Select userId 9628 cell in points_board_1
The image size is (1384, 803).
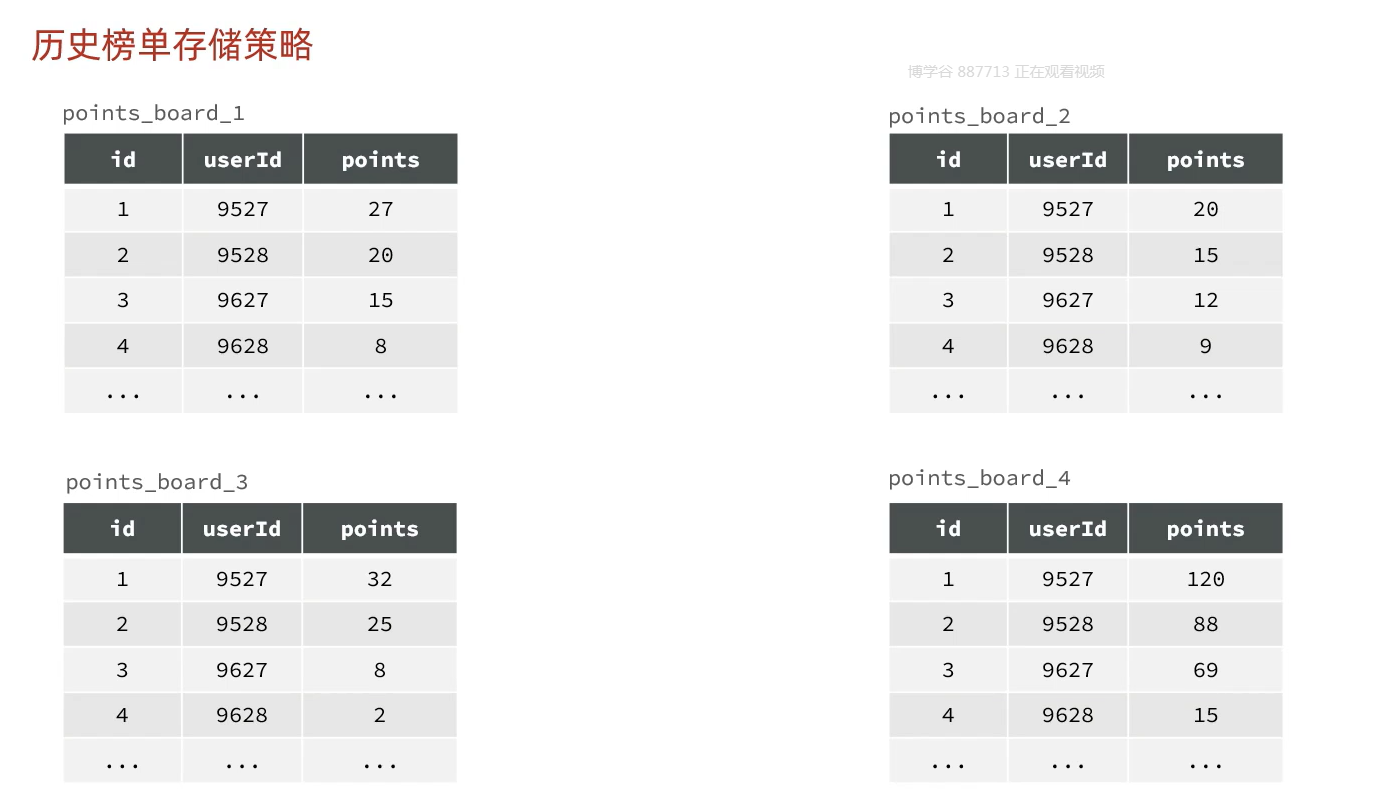pos(242,346)
